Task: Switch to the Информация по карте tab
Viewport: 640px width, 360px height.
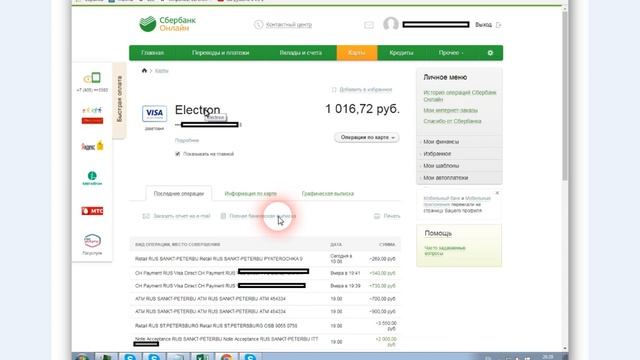Action: pyautogui.click(x=251, y=193)
